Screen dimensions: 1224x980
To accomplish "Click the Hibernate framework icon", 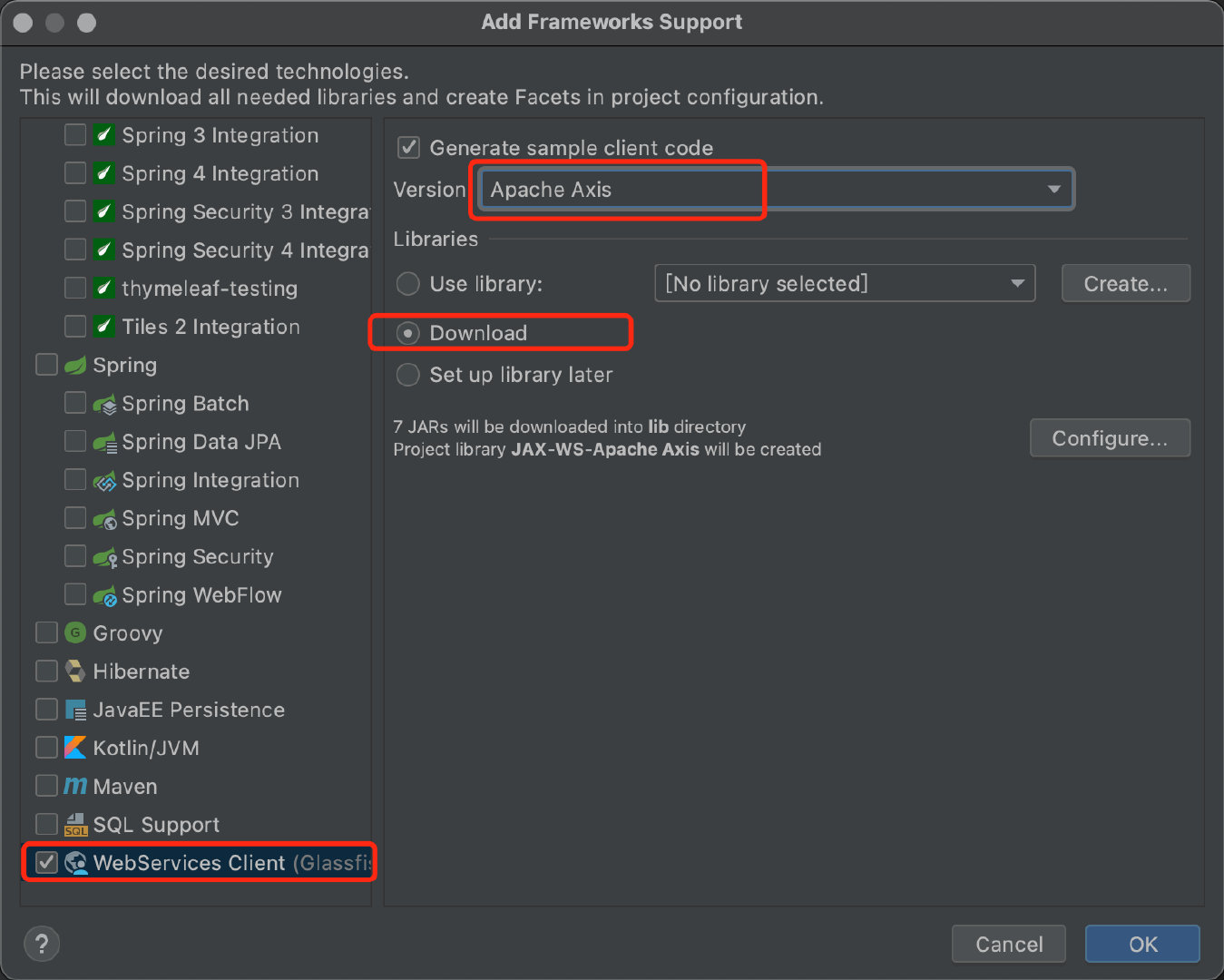I will pyautogui.click(x=75, y=671).
